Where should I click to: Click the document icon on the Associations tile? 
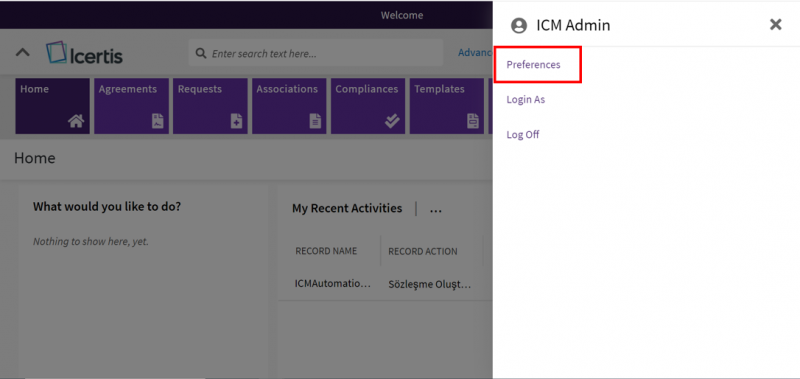[x=316, y=121]
